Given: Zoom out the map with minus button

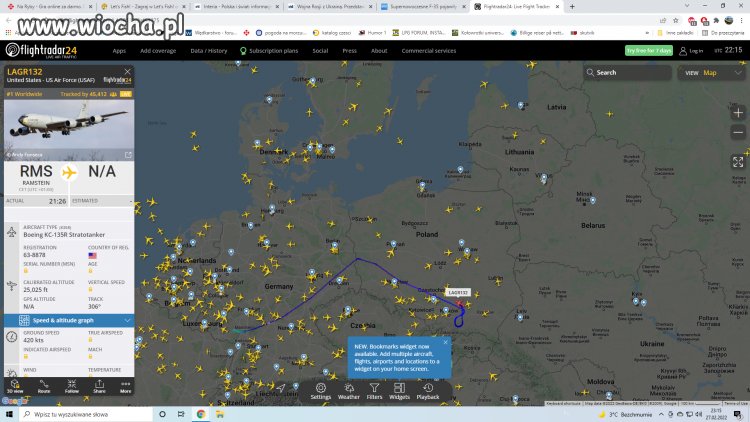Looking at the screenshot, I should [x=738, y=133].
